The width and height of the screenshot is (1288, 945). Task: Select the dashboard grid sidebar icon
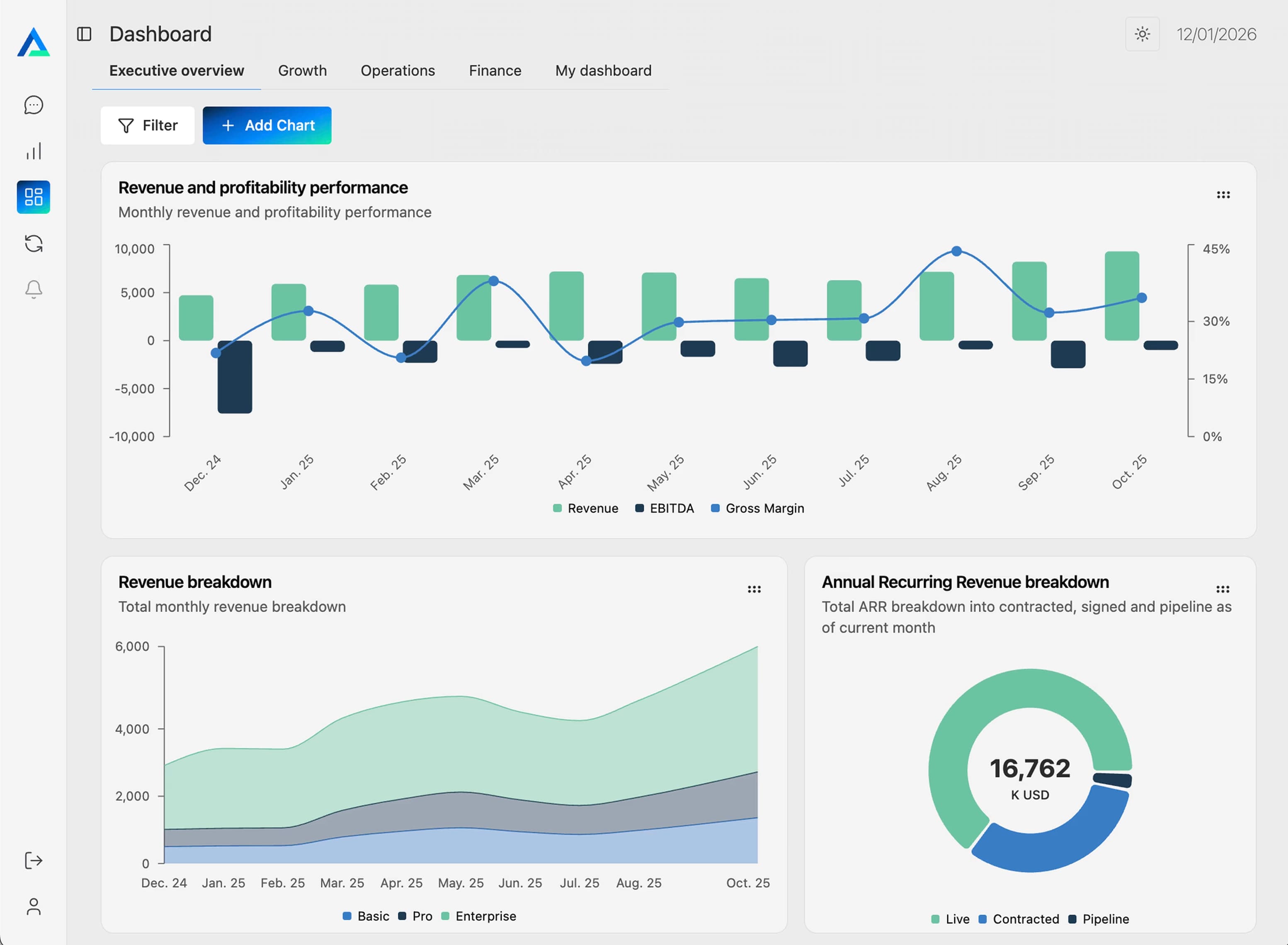(34, 197)
